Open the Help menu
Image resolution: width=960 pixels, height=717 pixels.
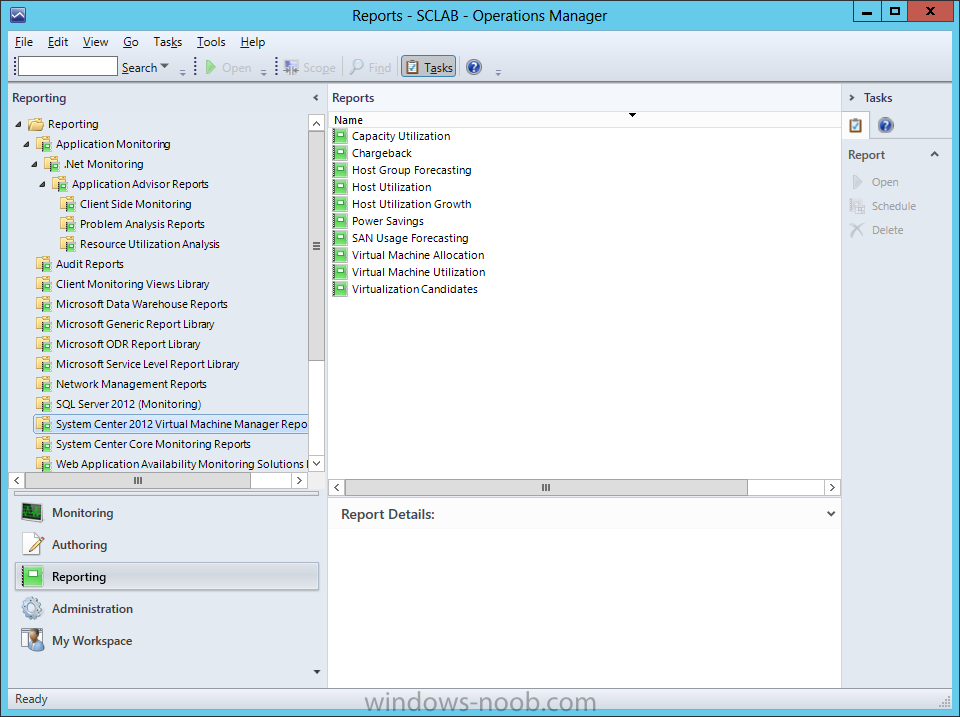(x=252, y=42)
